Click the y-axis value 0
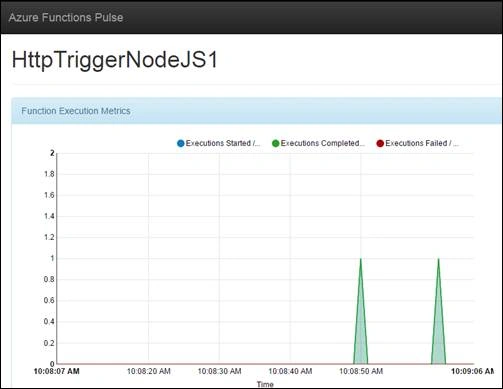The image size is (503, 389). [x=52, y=364]
